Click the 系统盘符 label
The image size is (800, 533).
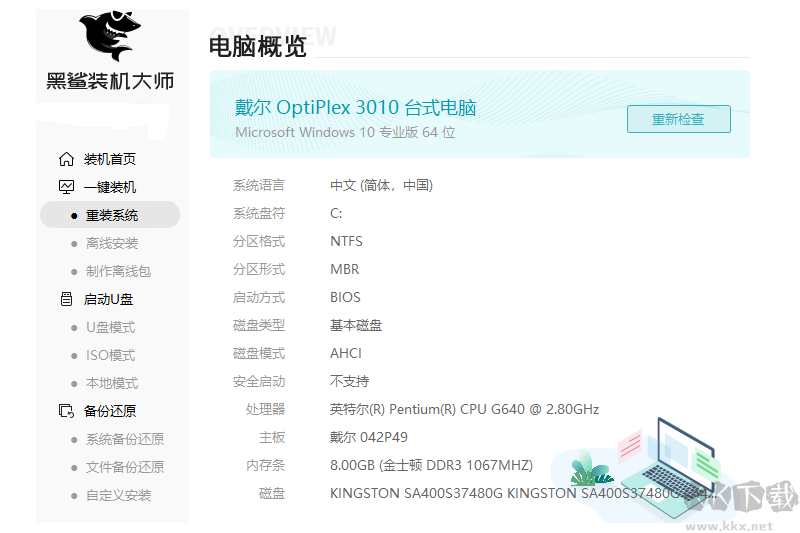tap(259, 213)
